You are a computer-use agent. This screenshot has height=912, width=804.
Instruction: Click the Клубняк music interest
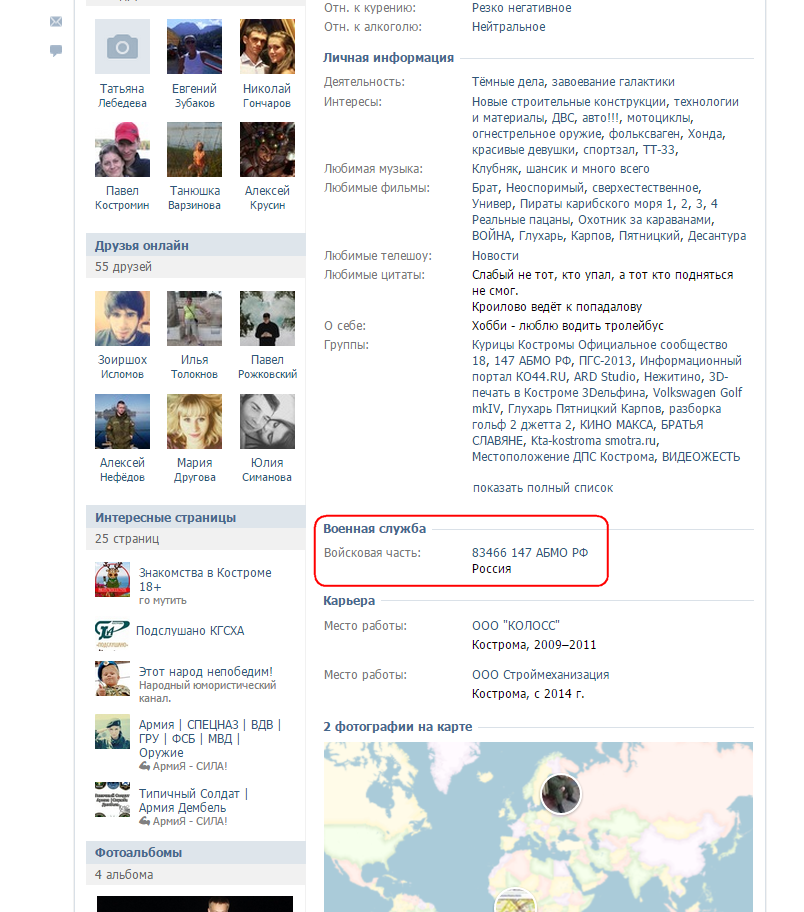496,169
